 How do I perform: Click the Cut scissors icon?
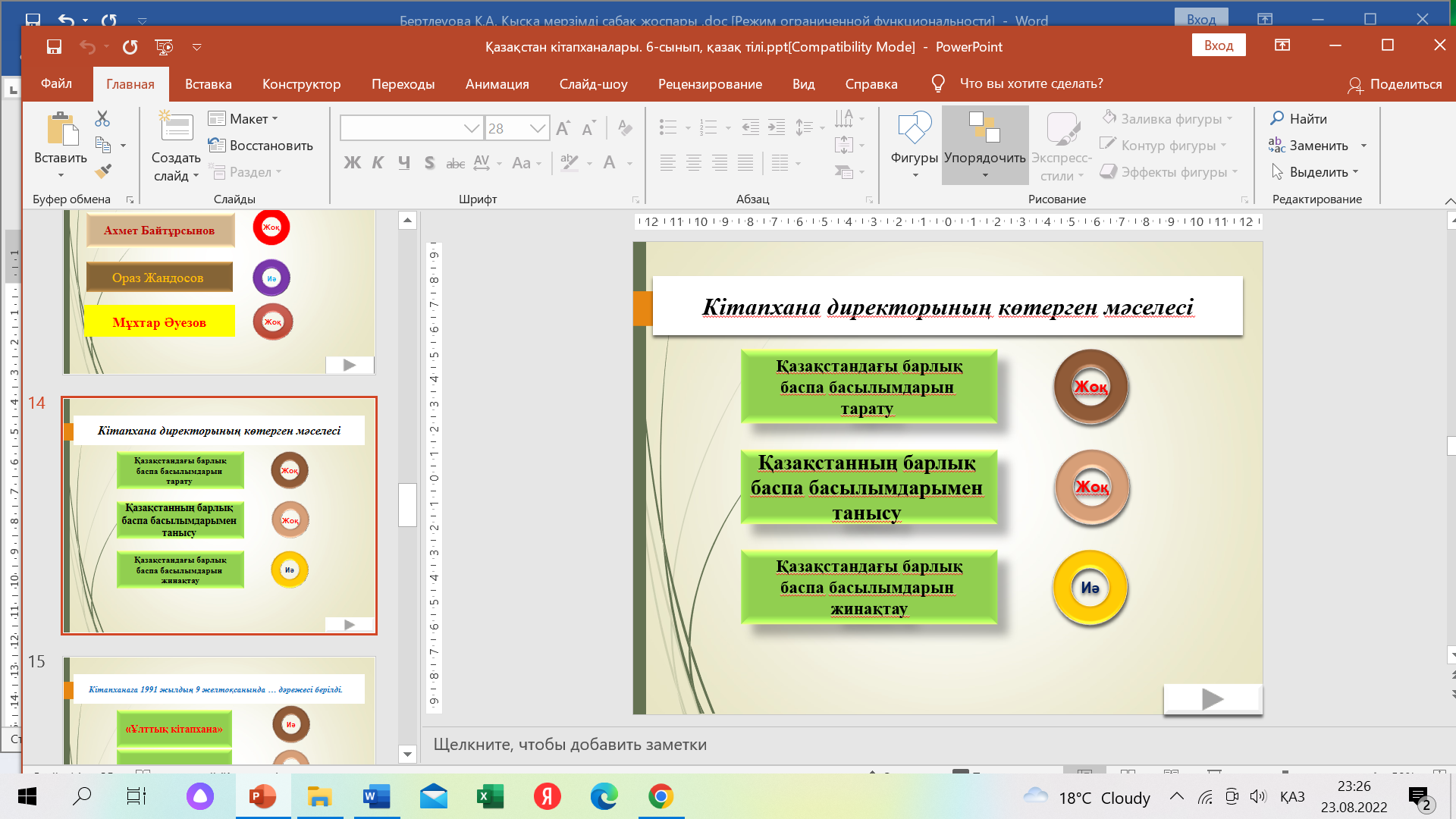point(102,119)
